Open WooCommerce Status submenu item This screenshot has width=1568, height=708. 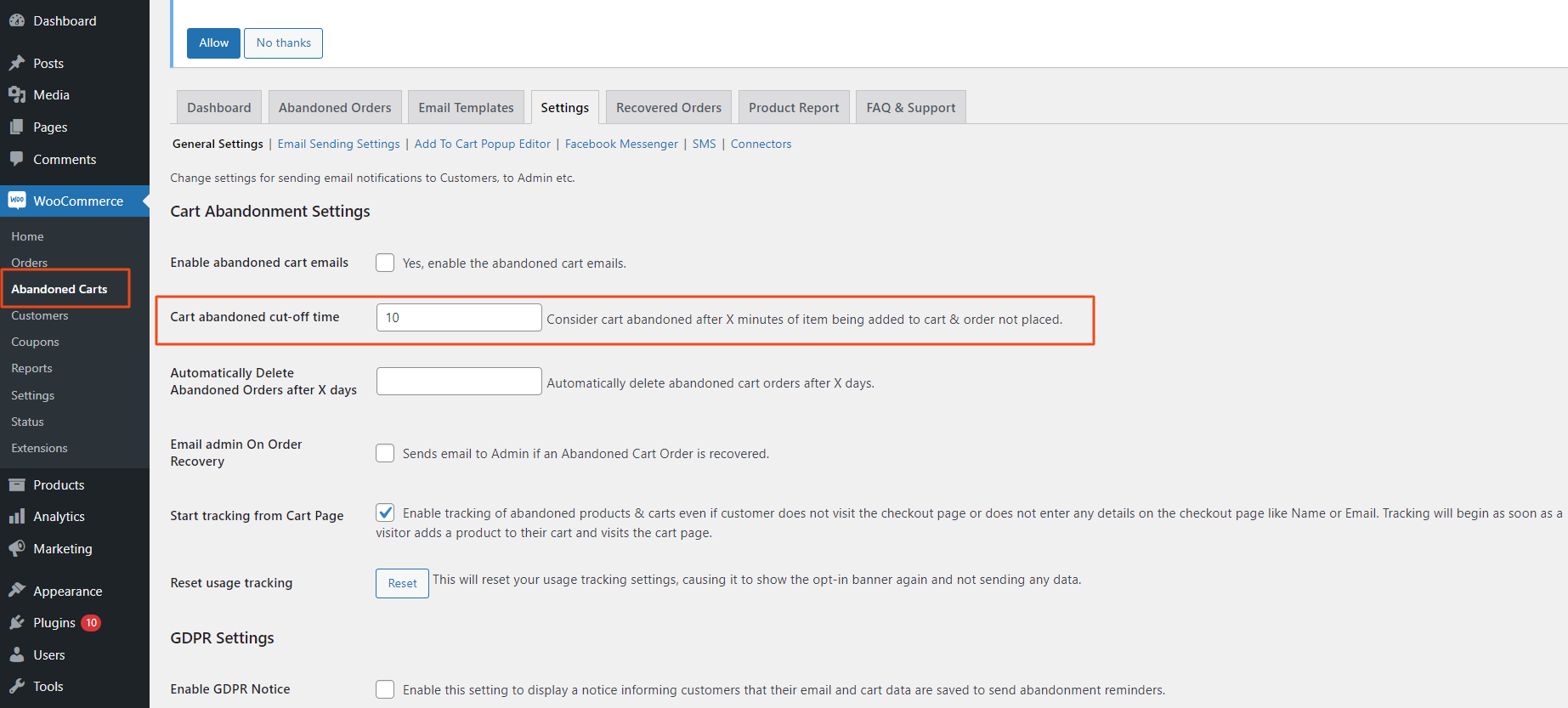tap(27, 422)
